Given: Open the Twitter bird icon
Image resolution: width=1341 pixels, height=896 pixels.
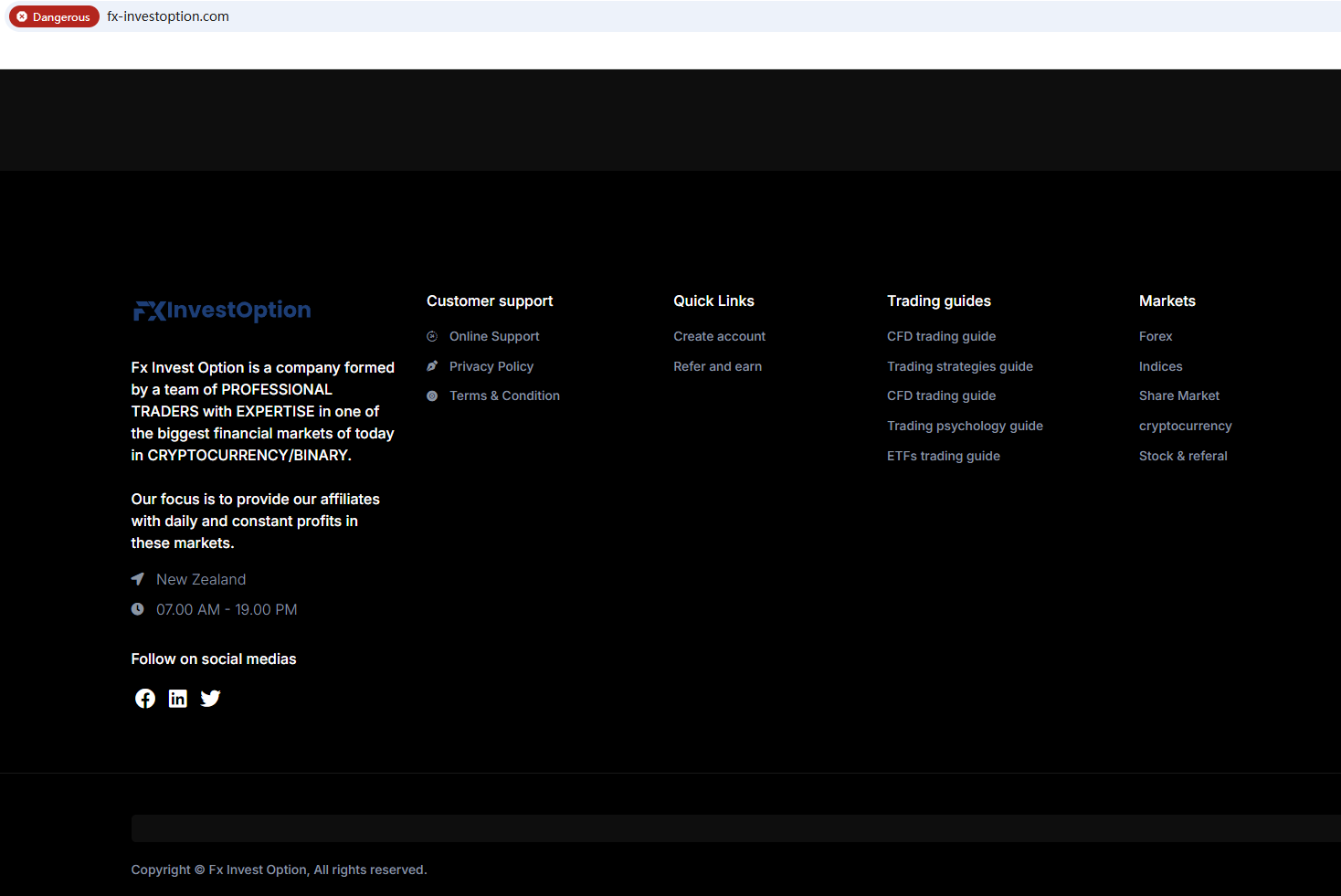Looking at the screenshot, I should coord(211,699).
